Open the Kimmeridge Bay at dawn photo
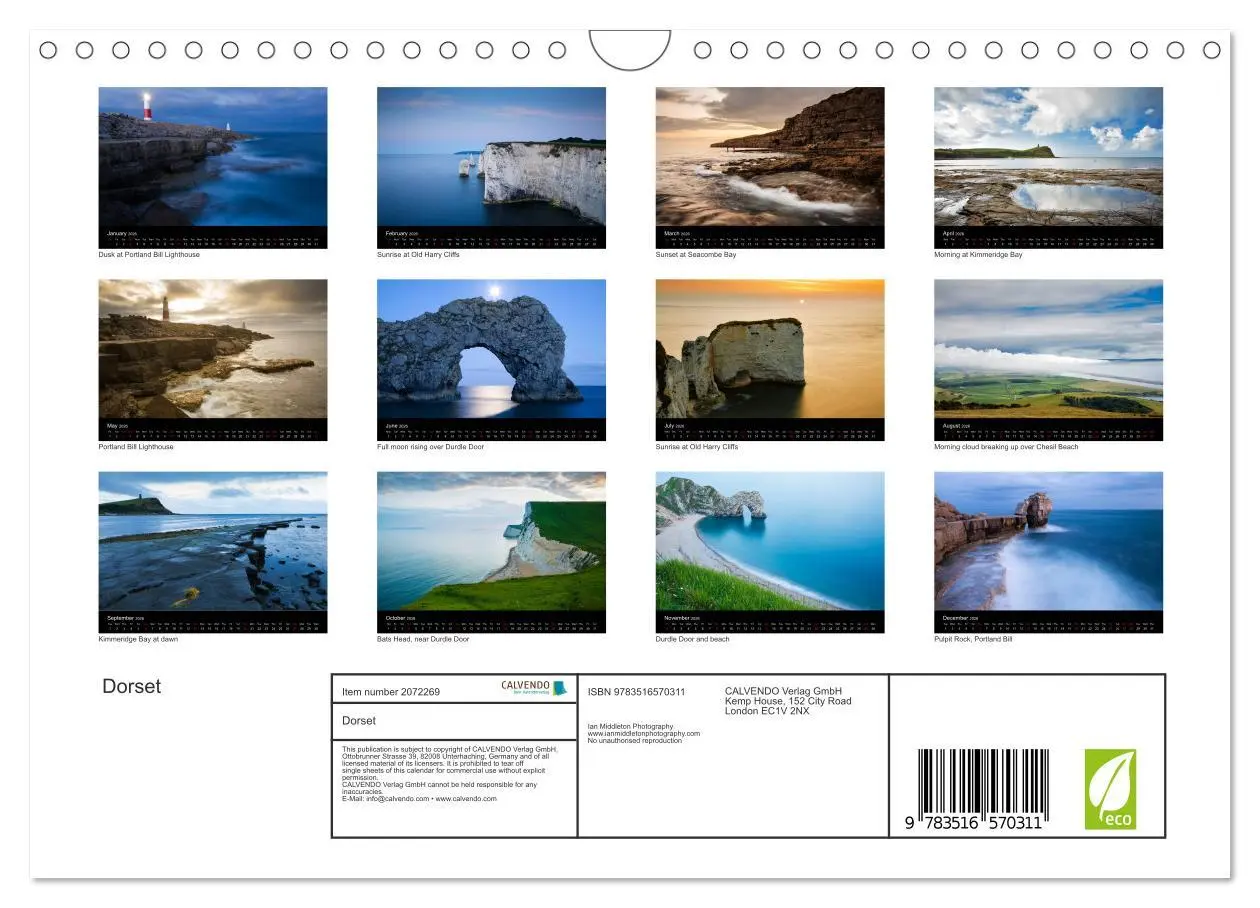Image resolution: width=1260 pixels, height=908 pixels. point(213,541)
